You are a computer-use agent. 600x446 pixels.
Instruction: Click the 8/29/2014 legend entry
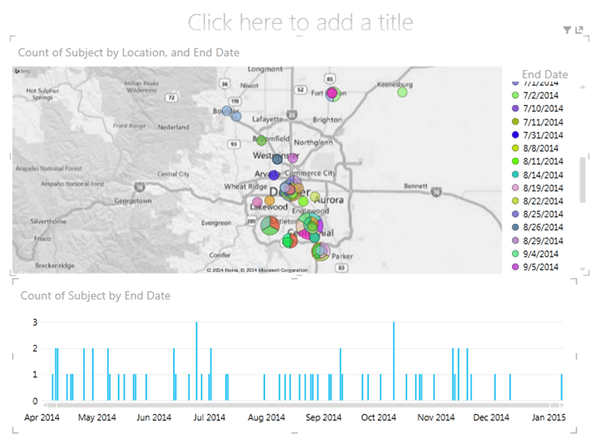coord(538,241)
